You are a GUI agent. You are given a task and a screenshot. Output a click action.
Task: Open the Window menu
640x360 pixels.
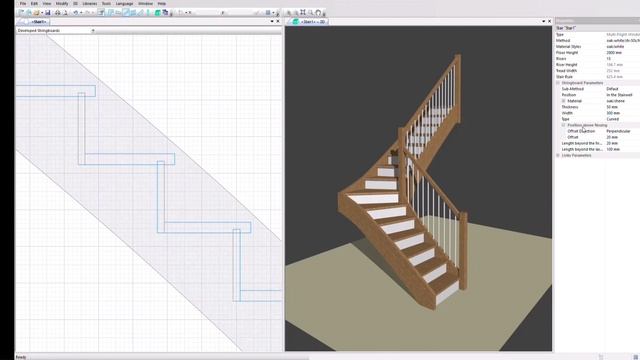click(145, 3)
